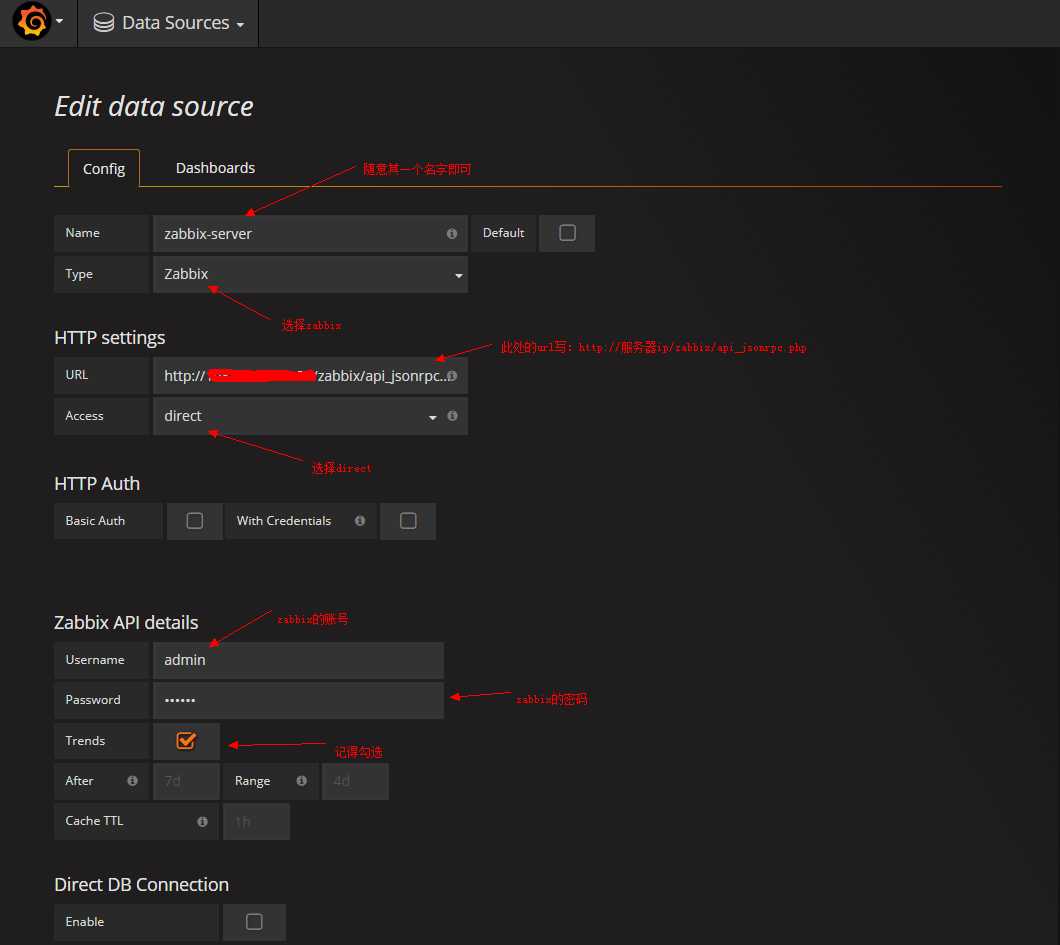Screen dimensions: 1060x945
Task: Edit the Username field admin
Action: 298,660
